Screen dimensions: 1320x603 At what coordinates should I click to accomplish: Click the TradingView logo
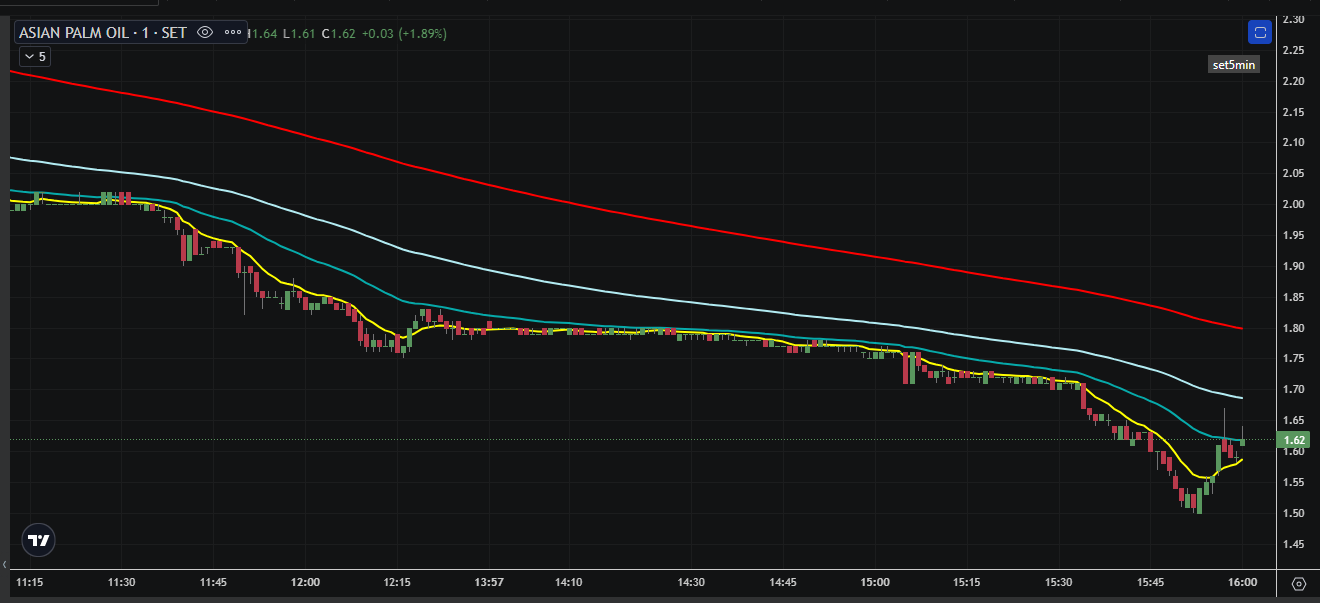38,540
